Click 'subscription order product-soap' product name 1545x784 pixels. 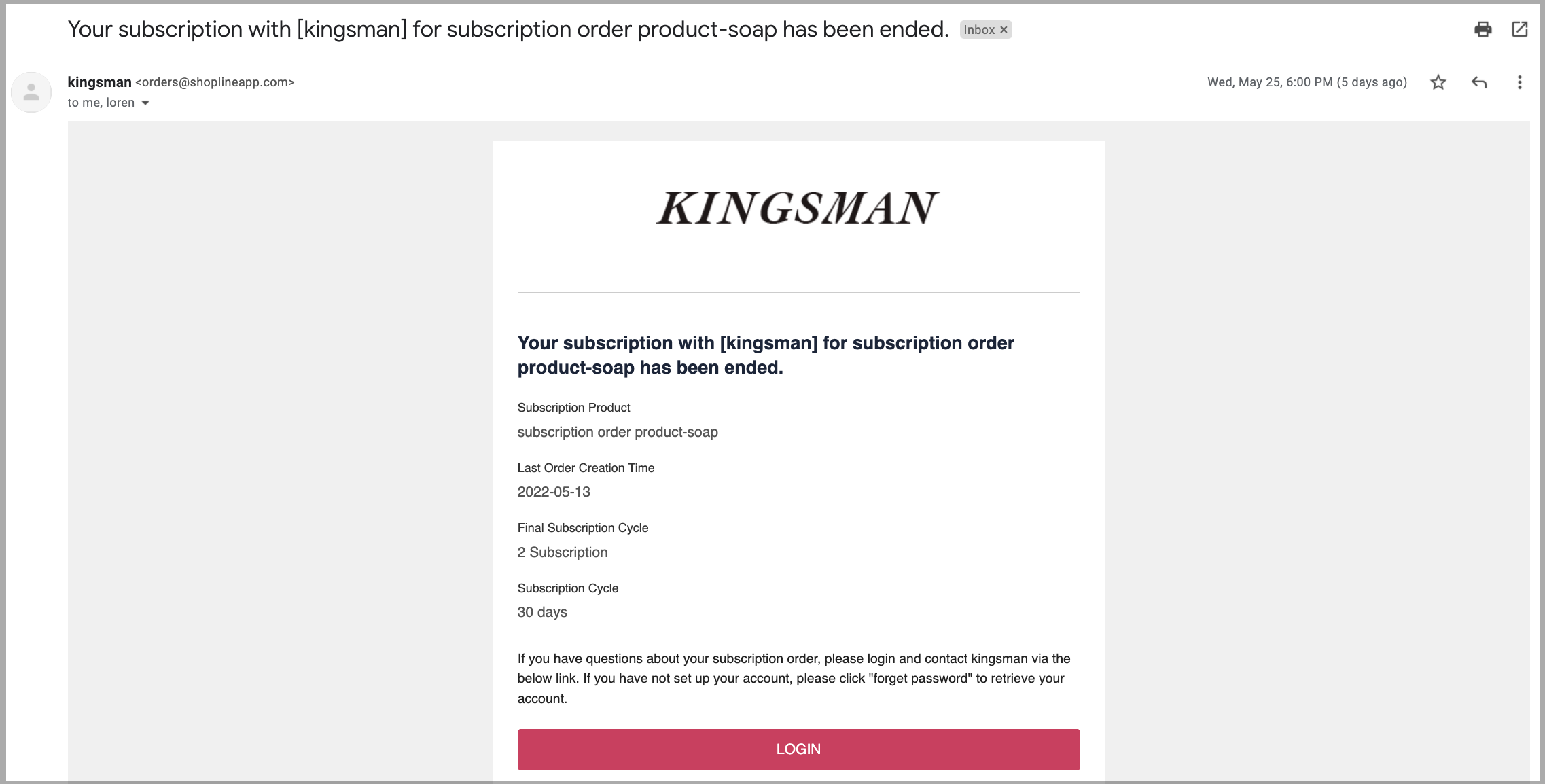click(x=618, y=432)
